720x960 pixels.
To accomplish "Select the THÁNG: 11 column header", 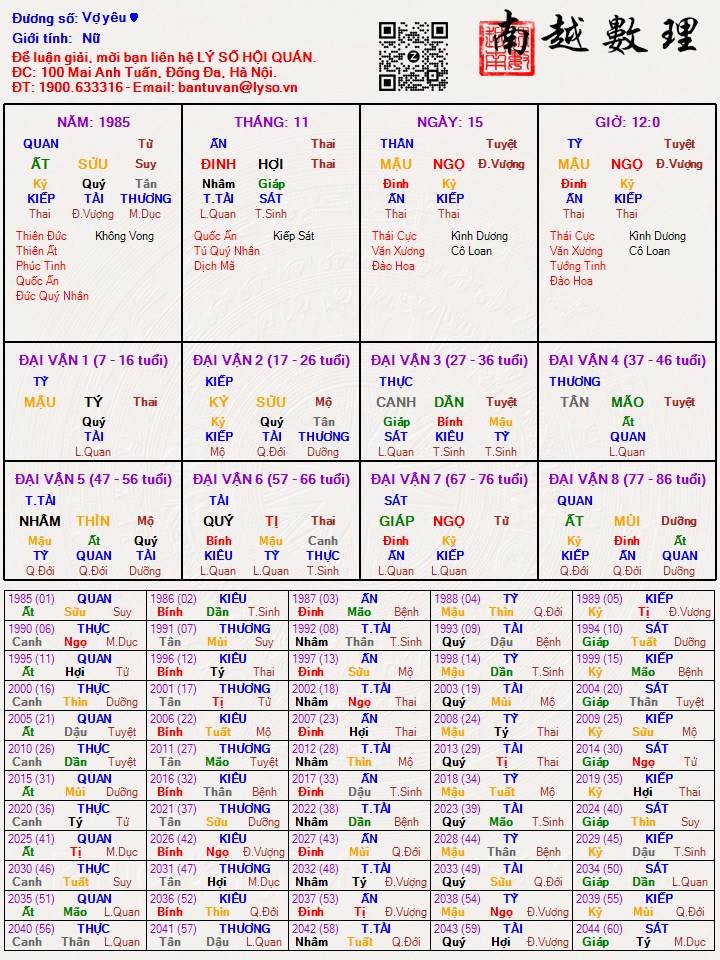I will [271, 122].
